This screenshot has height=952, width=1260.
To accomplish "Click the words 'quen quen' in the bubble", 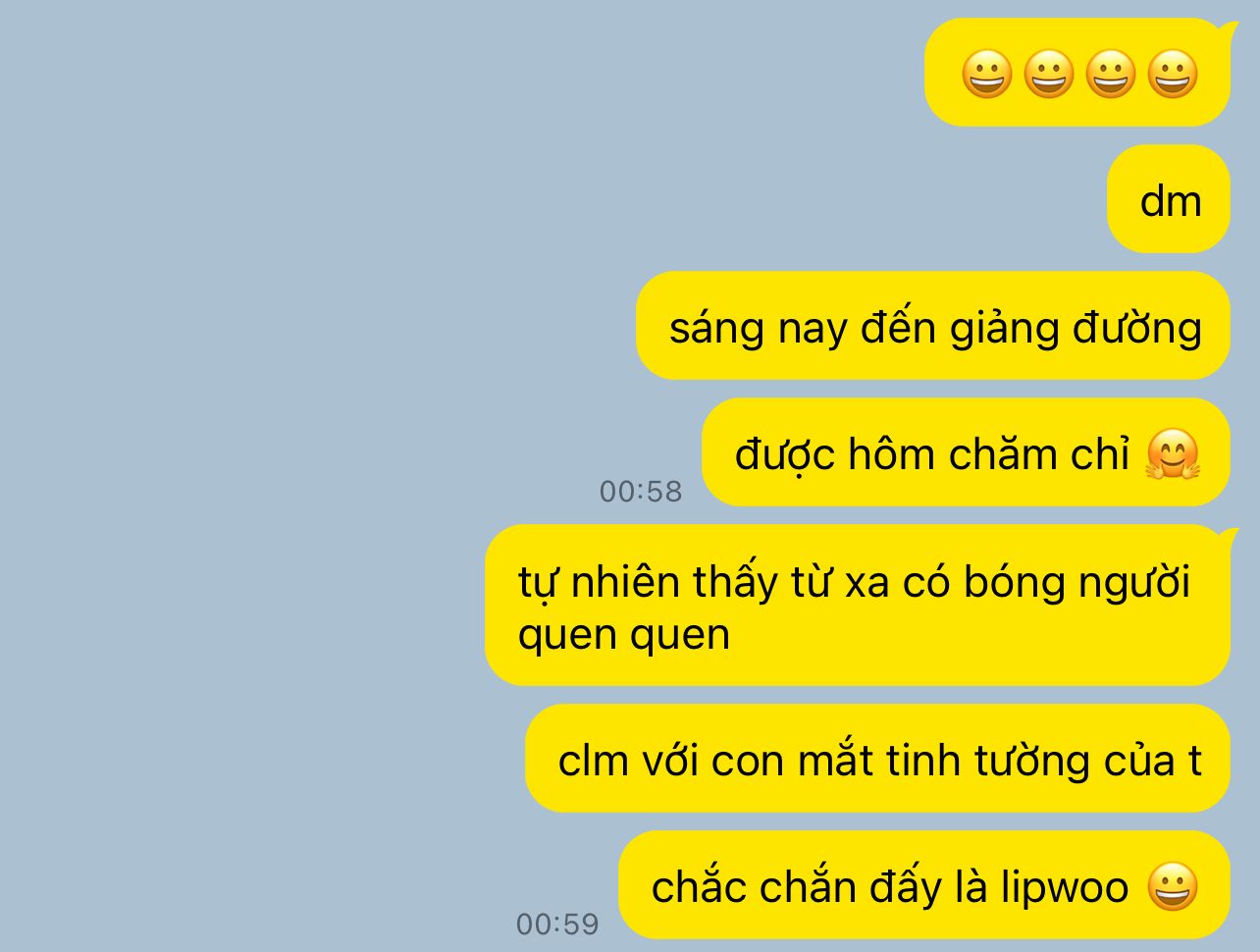I will point(624,635).
